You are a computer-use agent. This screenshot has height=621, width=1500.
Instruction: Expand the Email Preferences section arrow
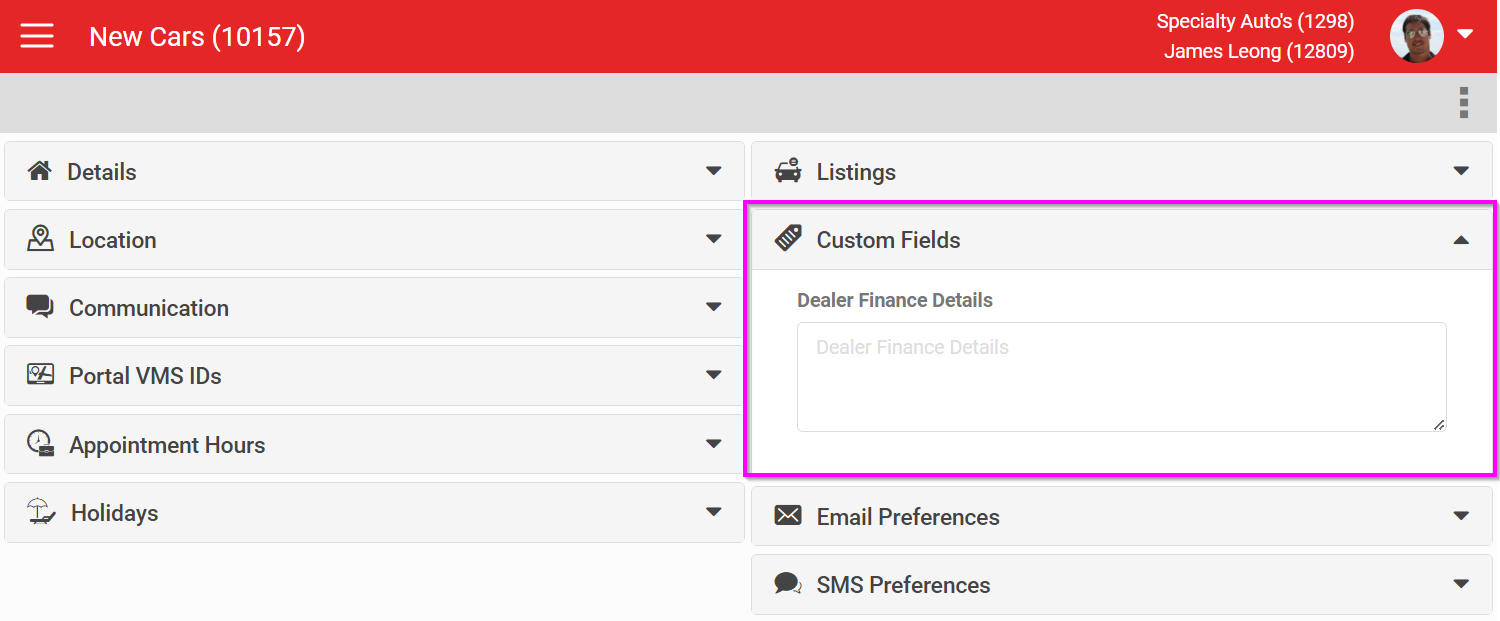(x=1461, y=516)
